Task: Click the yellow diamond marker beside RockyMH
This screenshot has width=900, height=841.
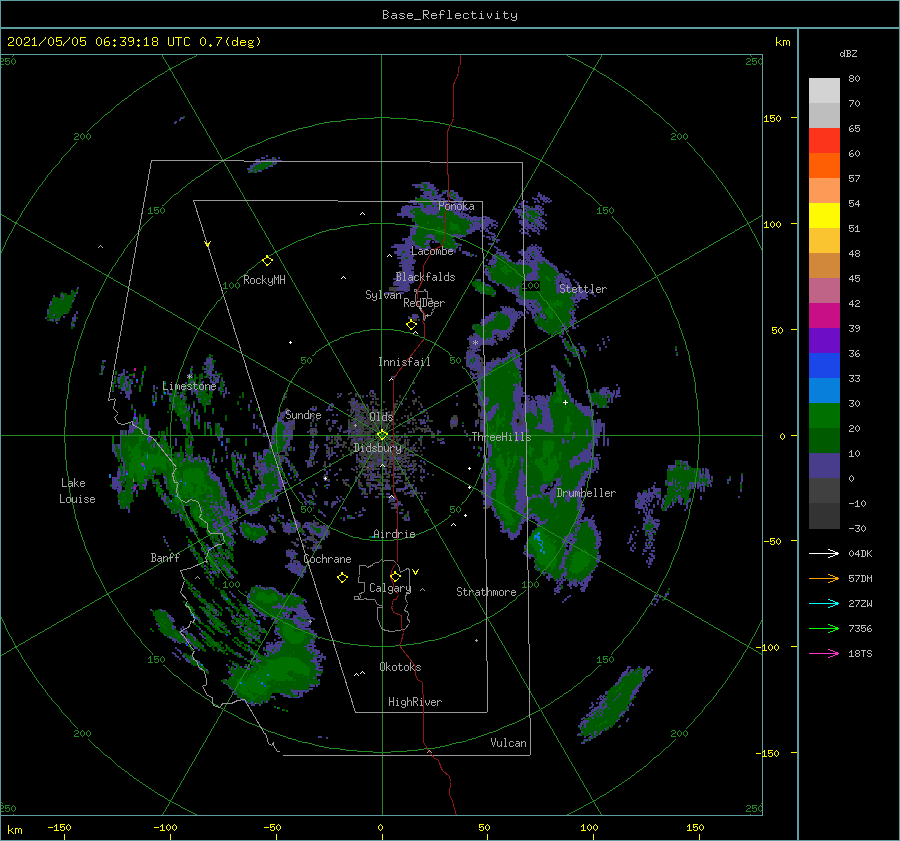Action: click(267, 261)
